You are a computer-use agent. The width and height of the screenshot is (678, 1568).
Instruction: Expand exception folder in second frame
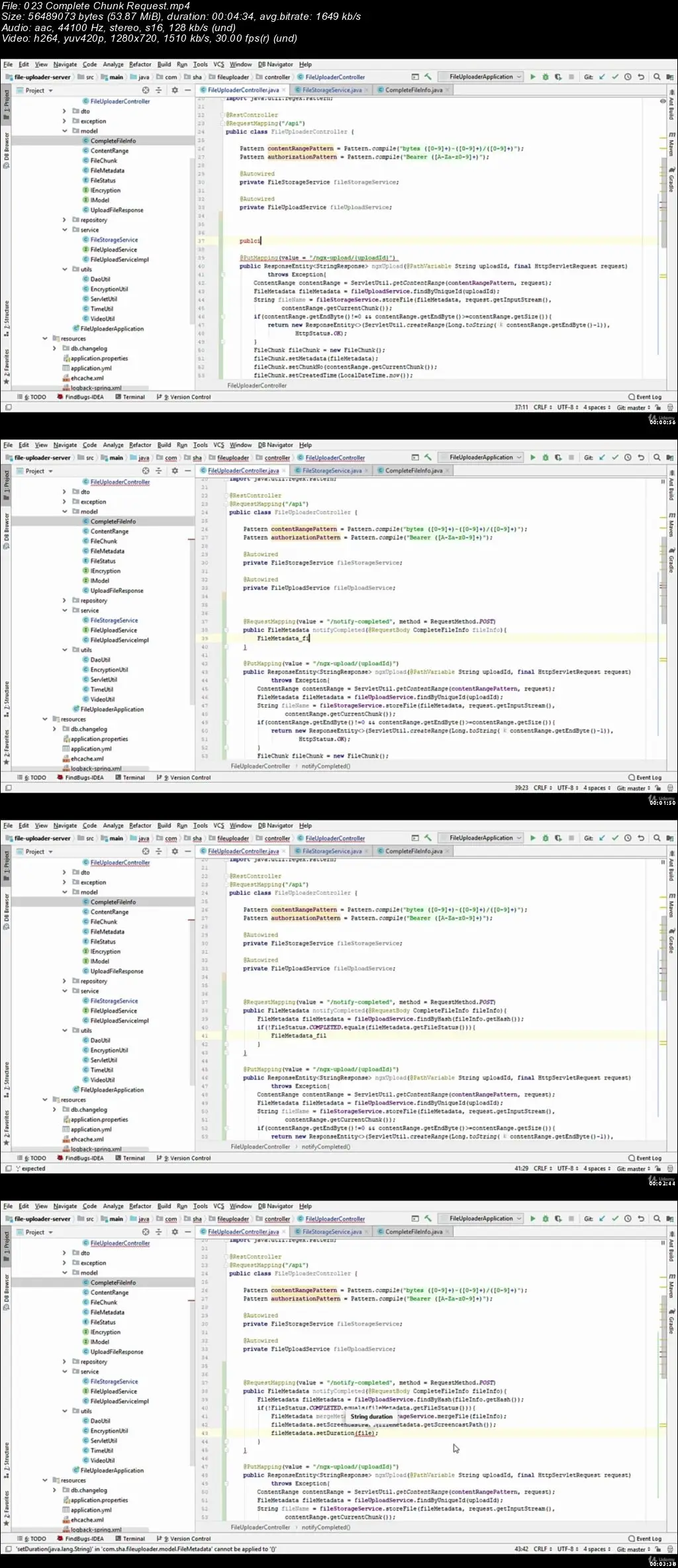tap(64, 502)
